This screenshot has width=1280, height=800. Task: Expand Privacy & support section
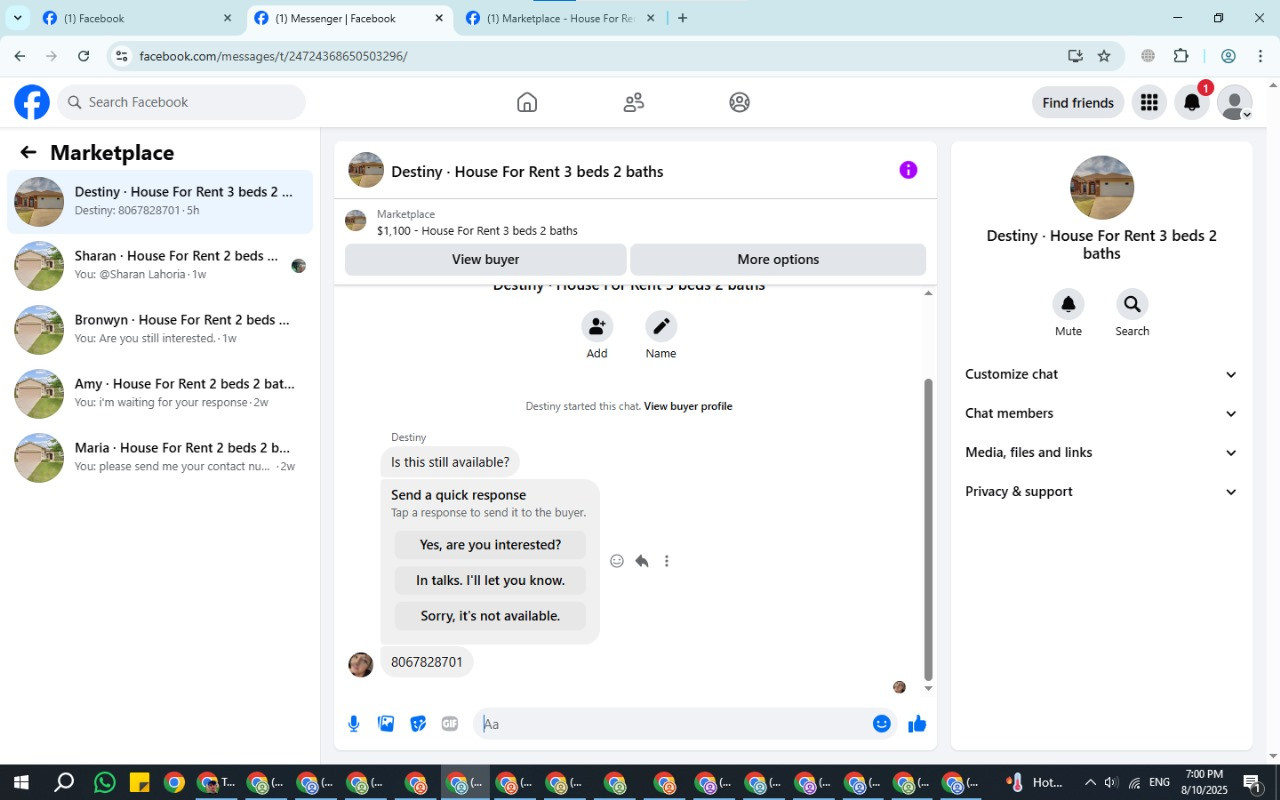(1101, 491)
